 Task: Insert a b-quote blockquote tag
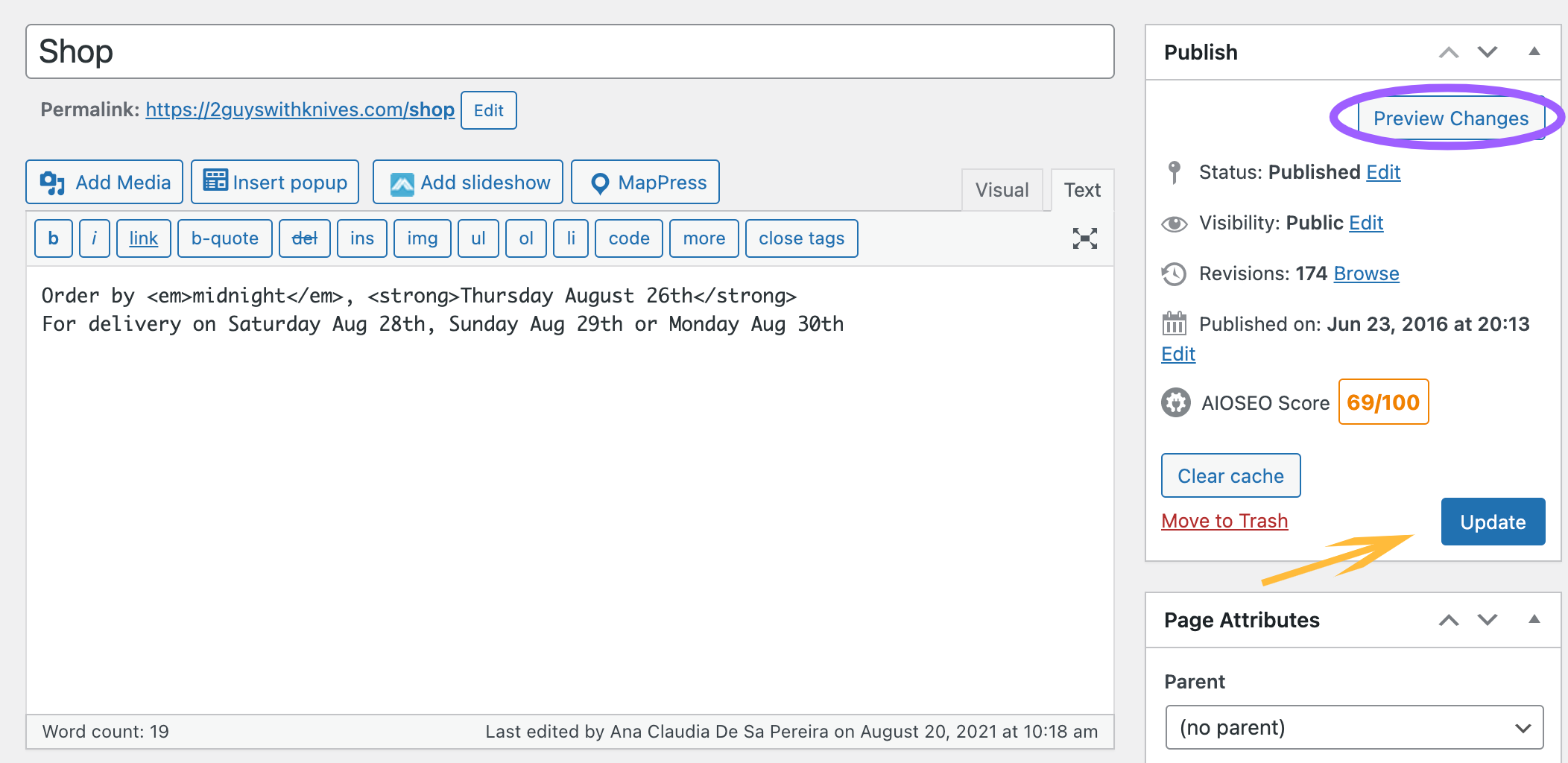click(x=224, y=238)
